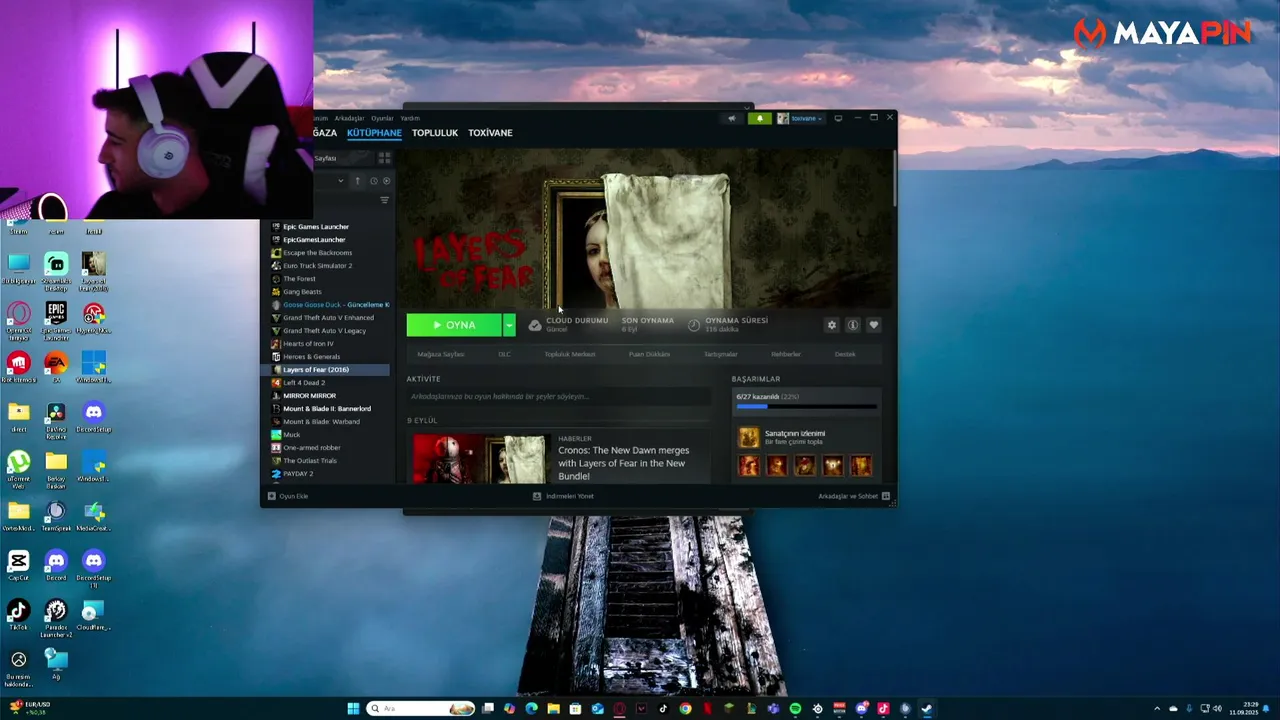Select Euro Truck Simulator 2 entry
Viewport: 1280px width, 720px height.
click(x=318, y=266)
